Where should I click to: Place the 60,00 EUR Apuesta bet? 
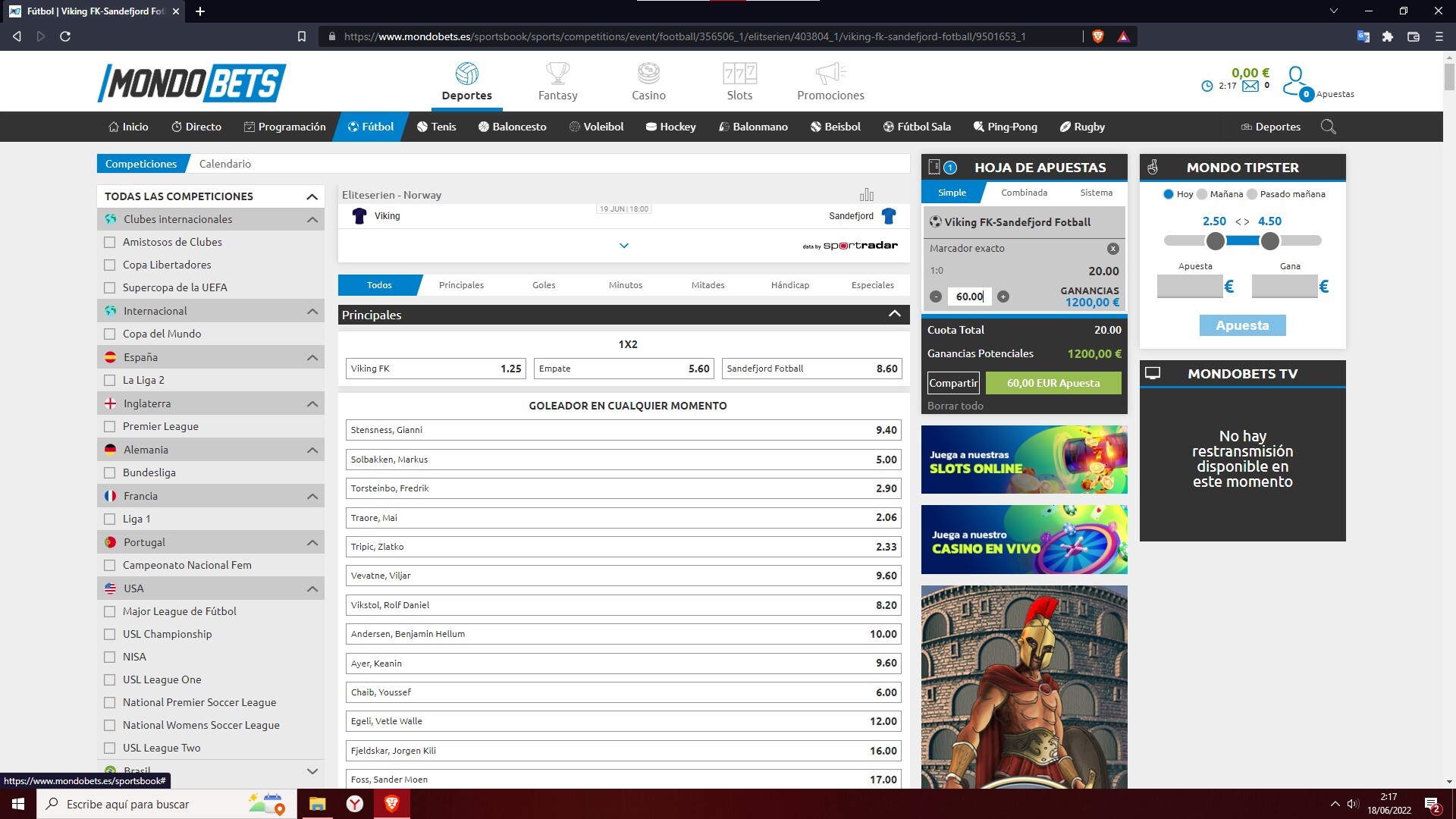tap(1053, 383)
